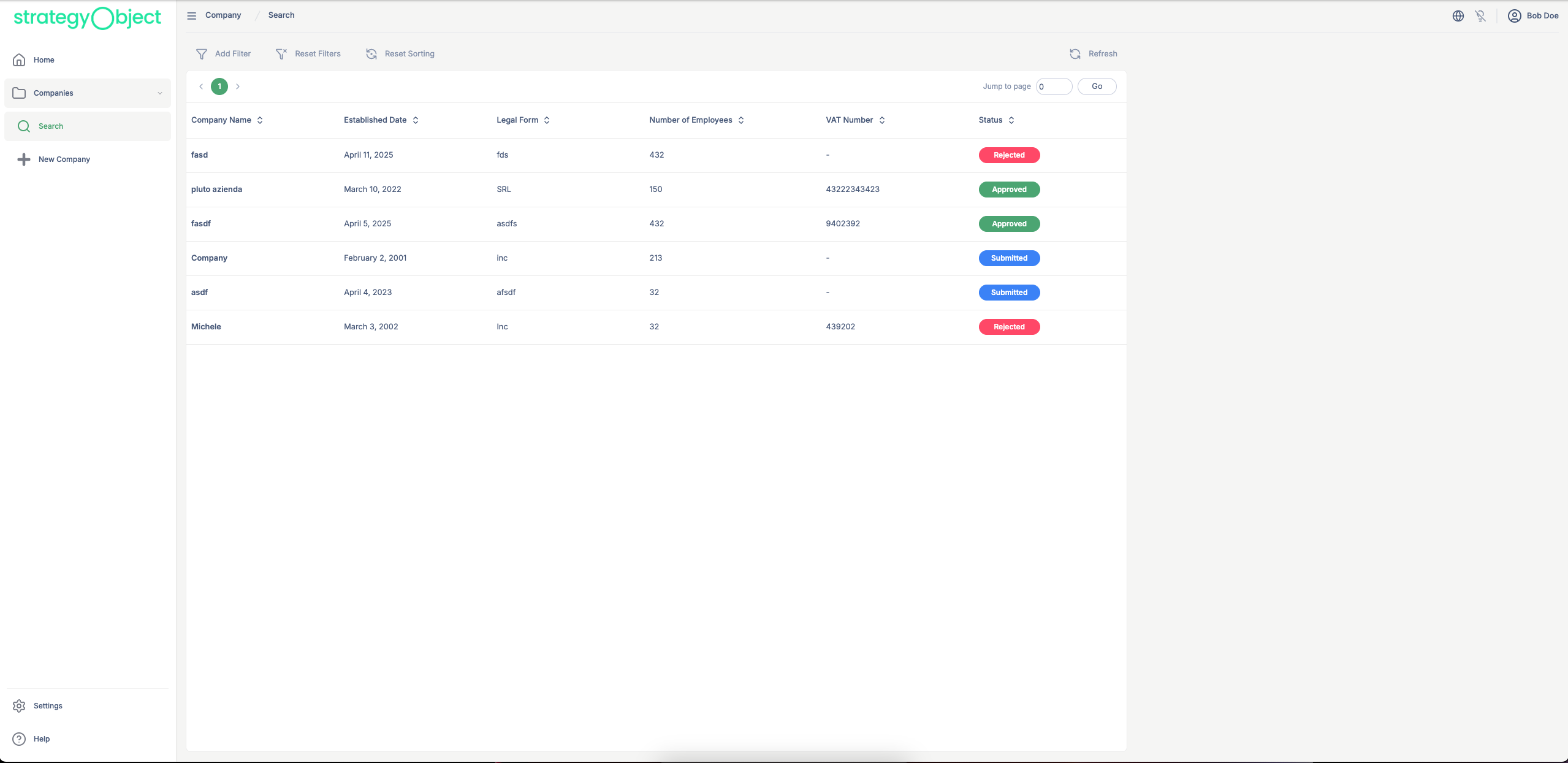This screenshot has width=1568, height=763.
Task: Click the Reset Filters icon
Action: (281, 54)
